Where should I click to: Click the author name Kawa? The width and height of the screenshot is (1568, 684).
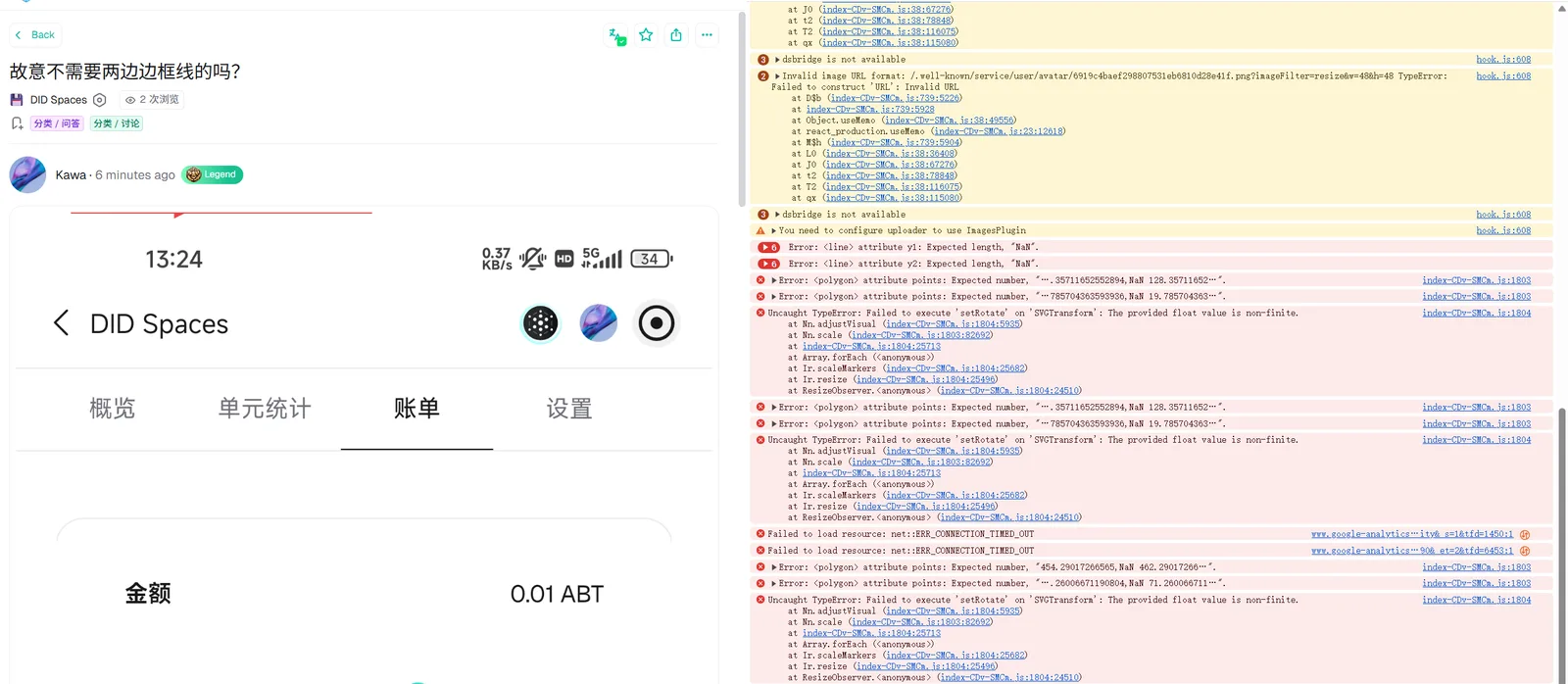click(71, 174)
